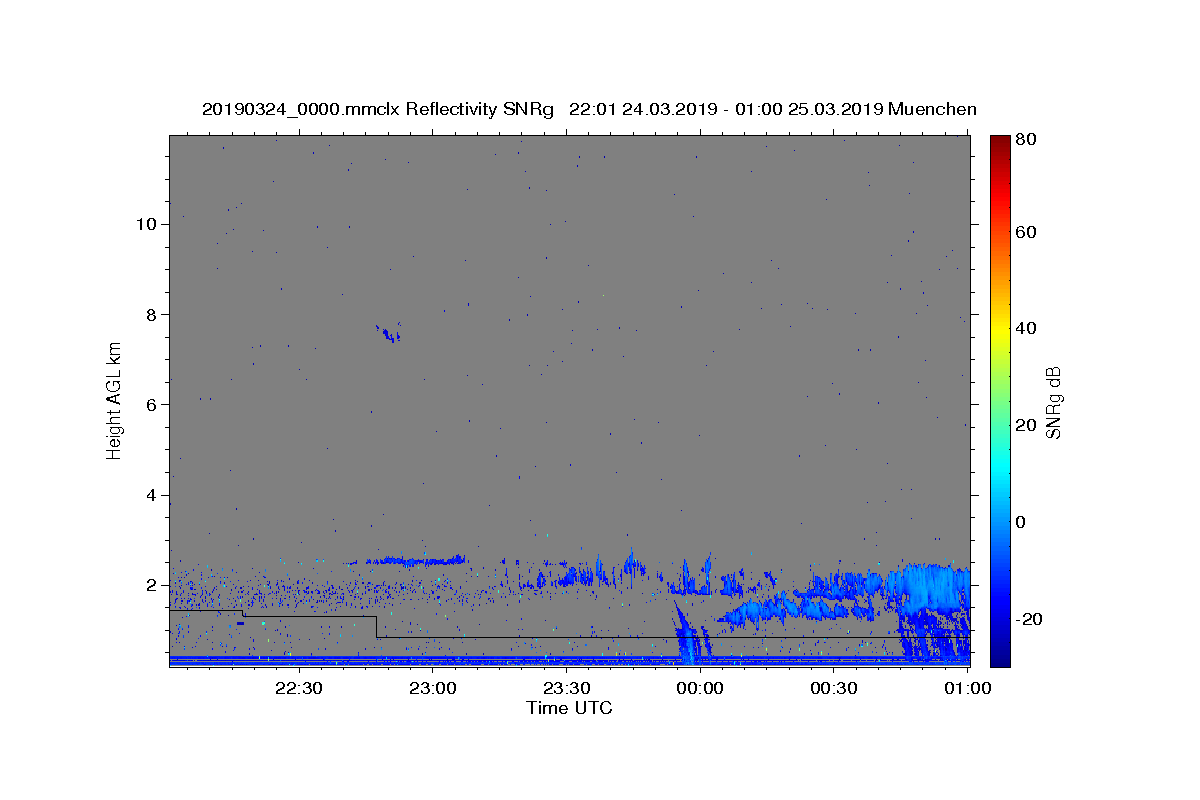This screenshot has height=800, width=1200.
Task: Click the thick cloud echo near 01:00
Action: click(x=935, y=590)
